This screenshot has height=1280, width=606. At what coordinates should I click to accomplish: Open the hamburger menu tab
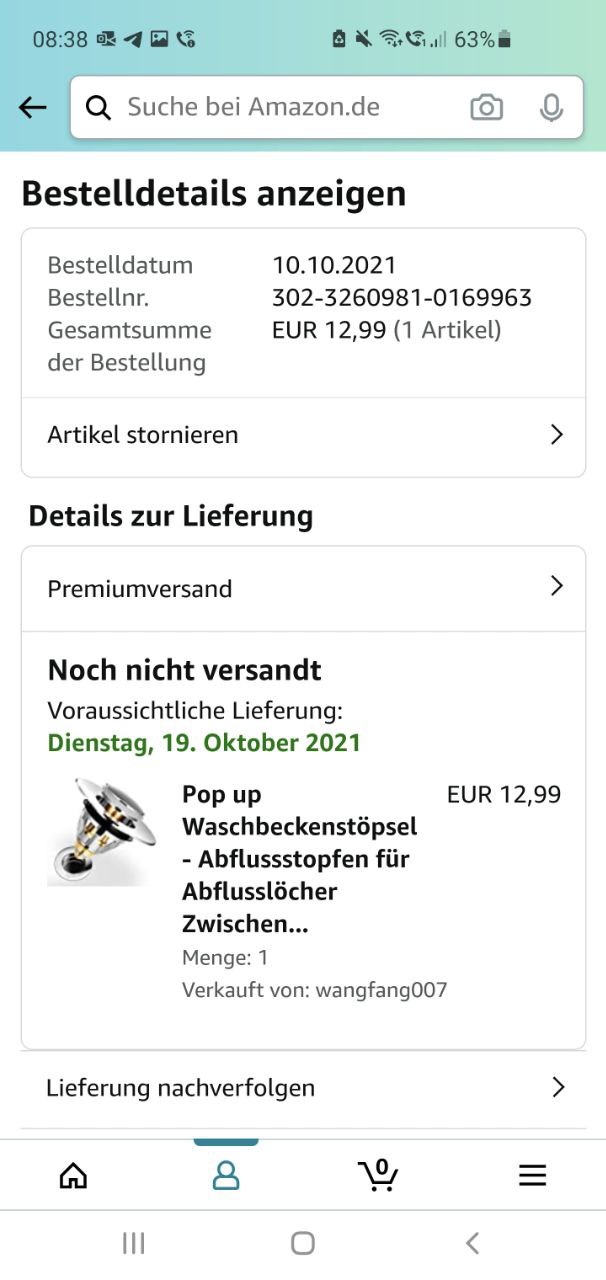point(532,1175)
